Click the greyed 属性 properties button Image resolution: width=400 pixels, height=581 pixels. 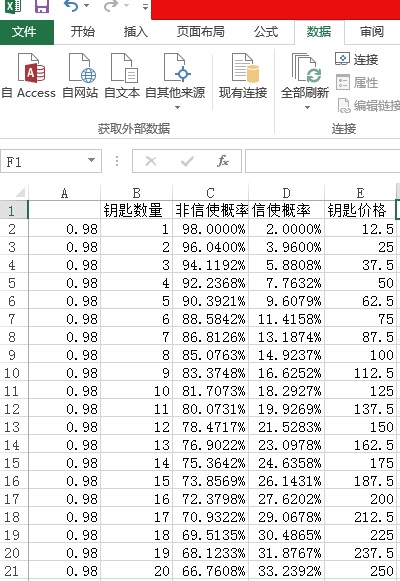pos(357,83)
